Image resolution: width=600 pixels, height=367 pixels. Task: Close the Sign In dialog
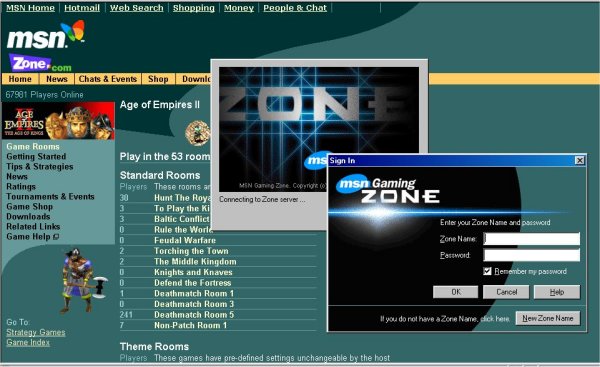click(580, 160)
